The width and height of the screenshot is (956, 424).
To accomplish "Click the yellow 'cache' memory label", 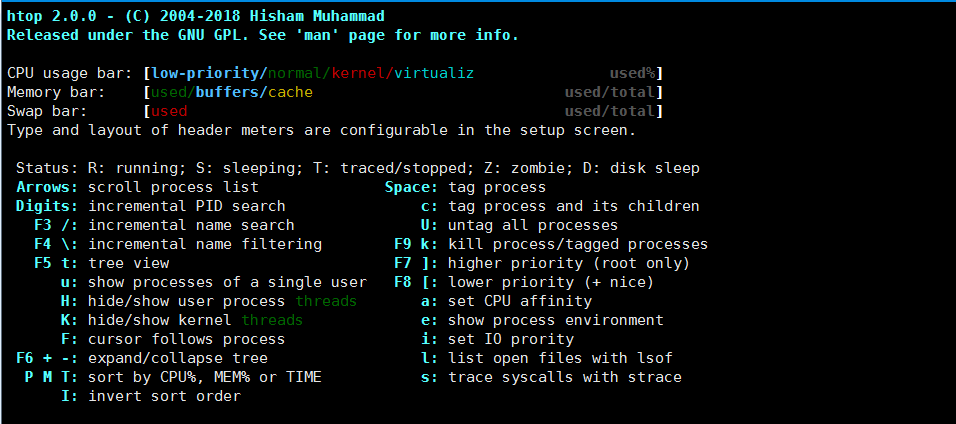I will click(x=290, y=93).
